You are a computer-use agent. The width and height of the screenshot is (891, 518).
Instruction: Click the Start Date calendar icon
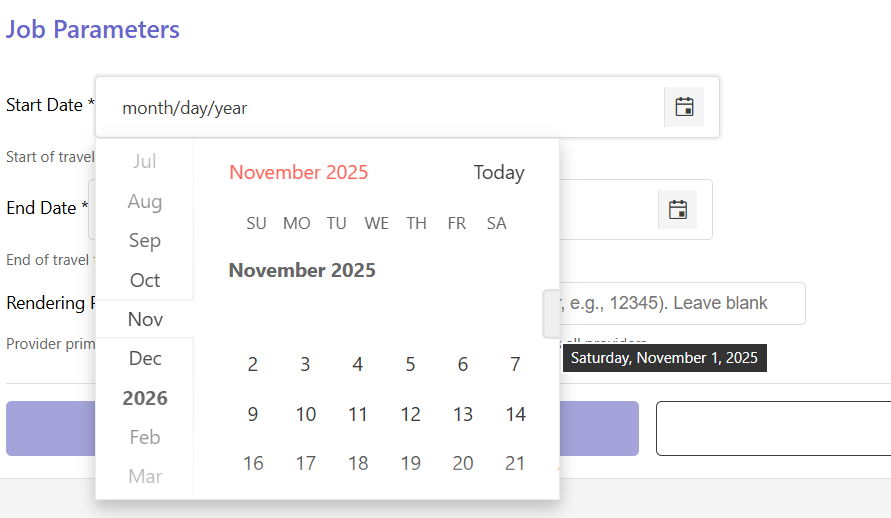coord(684,107)
